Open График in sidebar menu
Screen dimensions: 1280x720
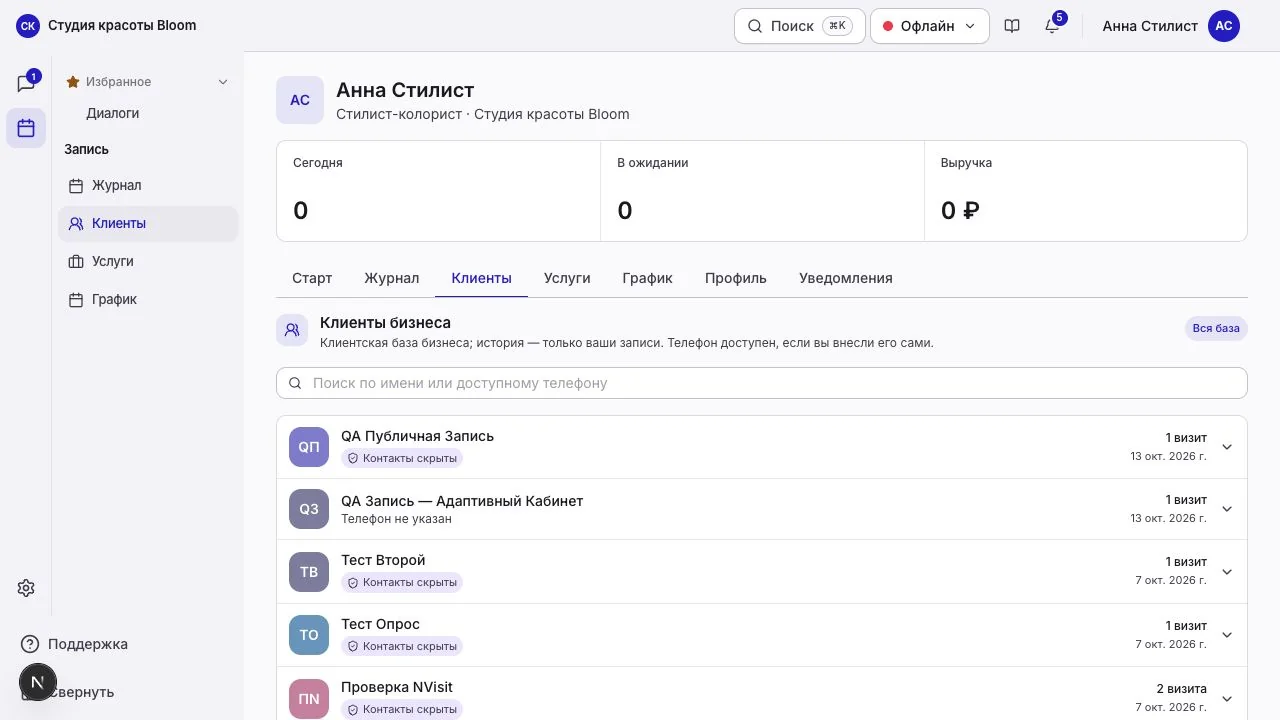pos(148,299)
